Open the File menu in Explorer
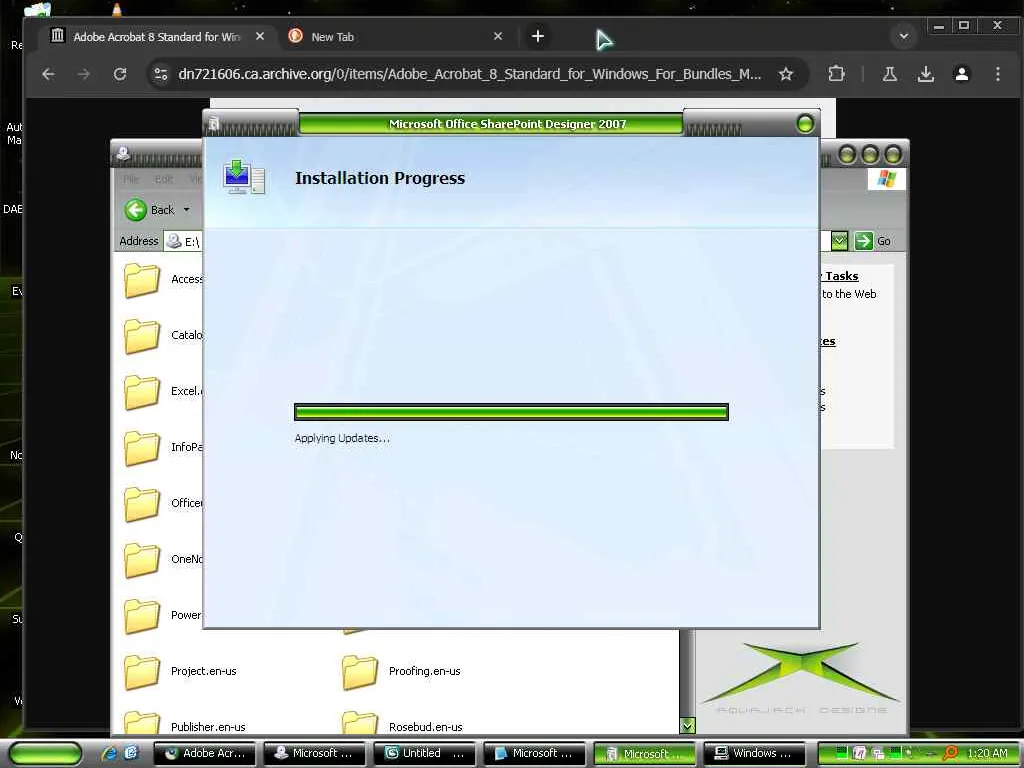Image resolution: width=1024 pixels, height=768 pixels. pos(131,179)
